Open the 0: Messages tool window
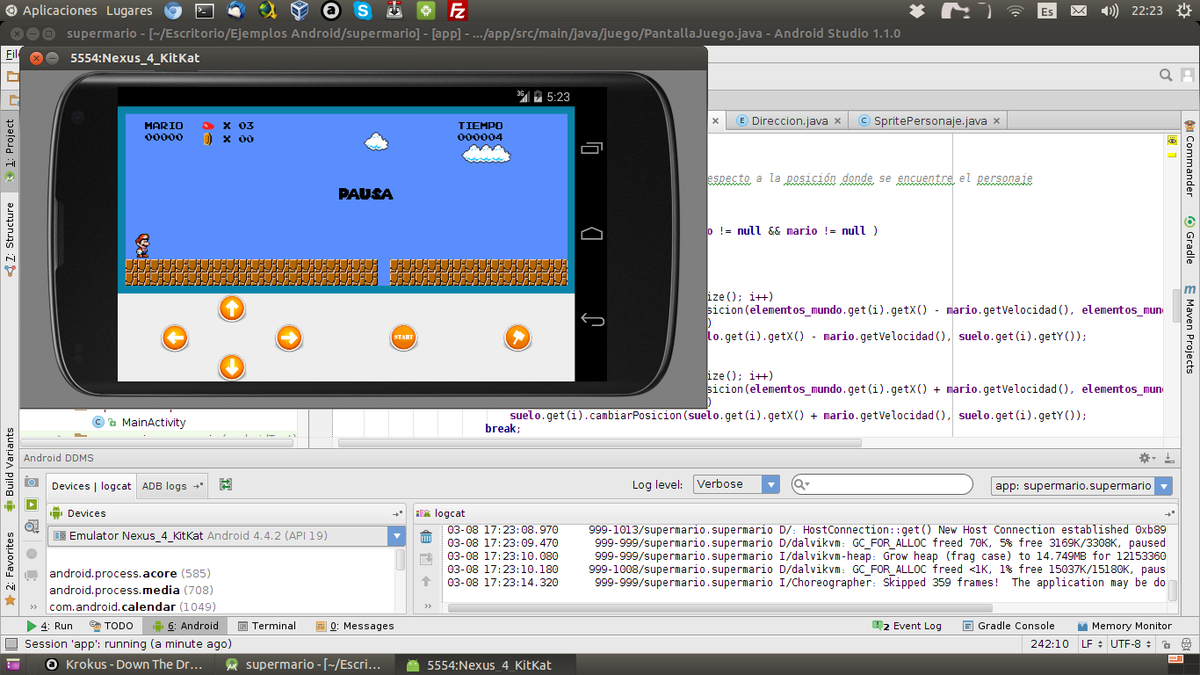Viewport: 1200px width, 675px height. [354, 626]
